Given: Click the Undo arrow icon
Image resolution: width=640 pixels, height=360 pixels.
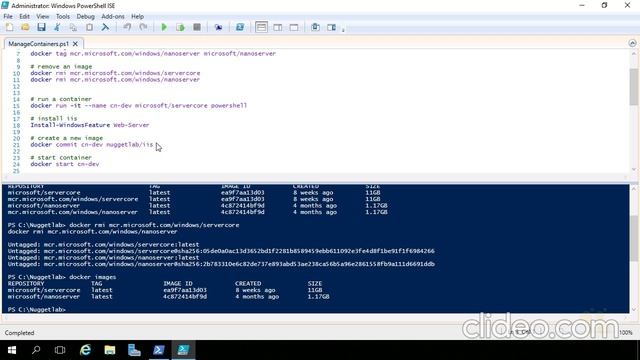Looking at the screenshot, I should point(127,27).
